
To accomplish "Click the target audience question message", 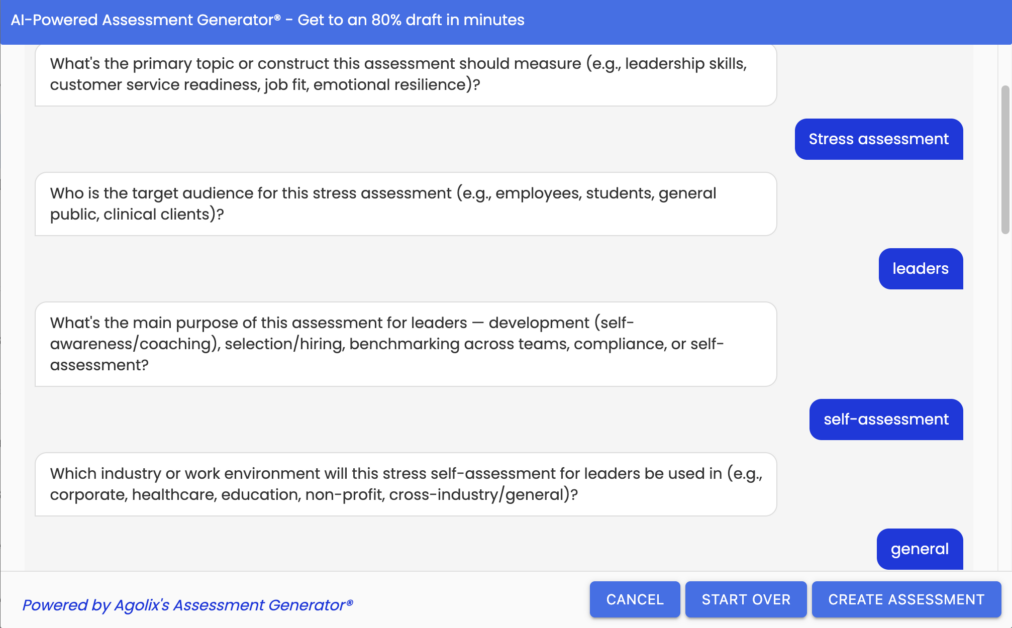I will click(x=405, y=204).
